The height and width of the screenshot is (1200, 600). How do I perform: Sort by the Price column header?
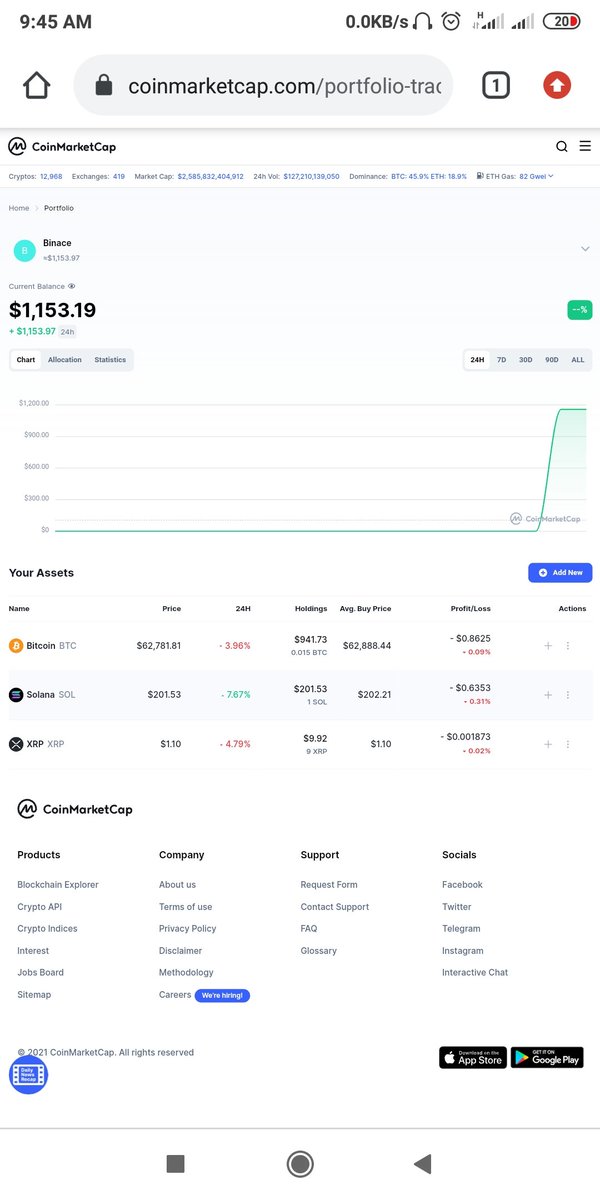(x=172, y=608)
